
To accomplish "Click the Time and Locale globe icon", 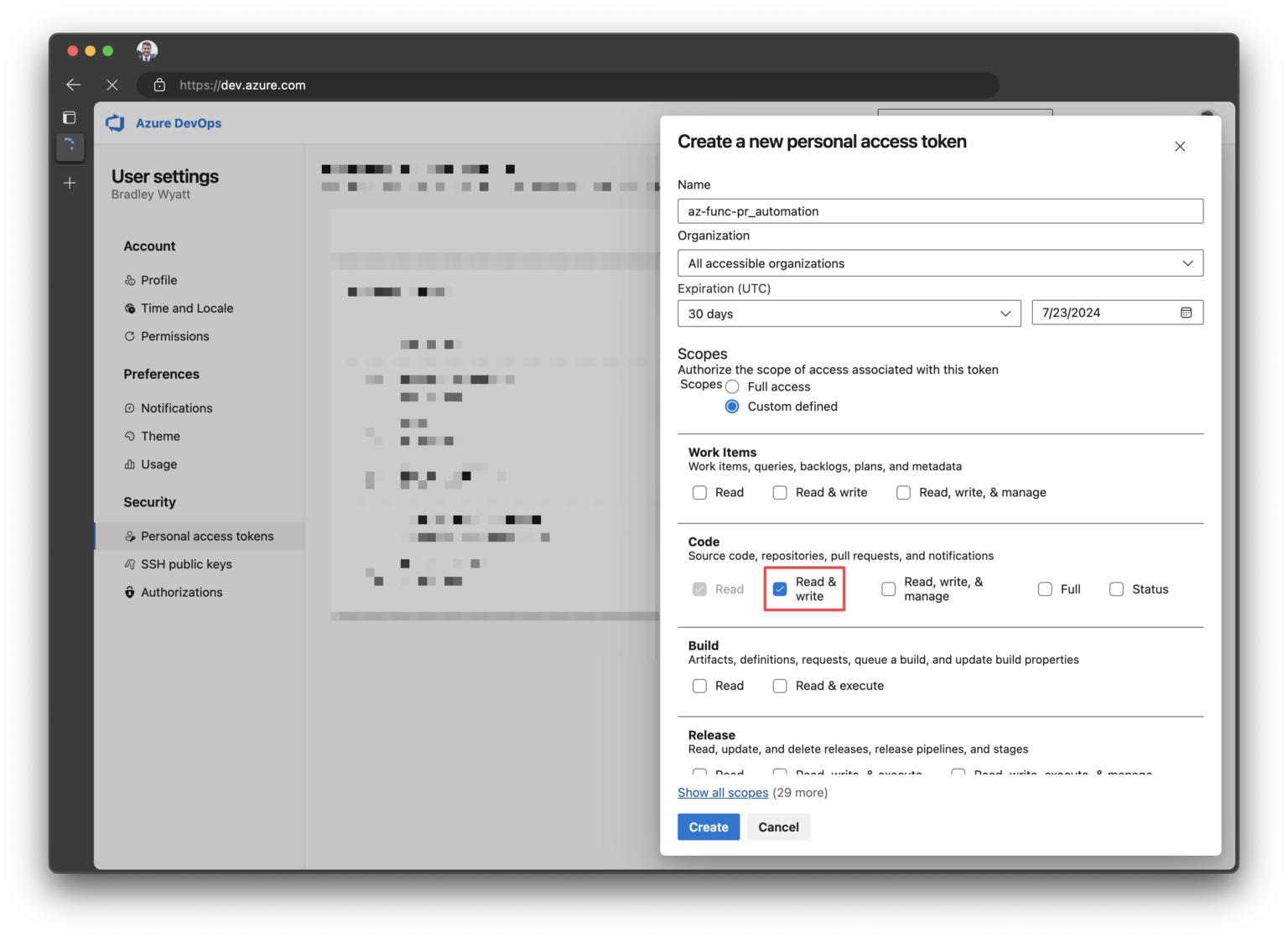I will click(130, 308).
